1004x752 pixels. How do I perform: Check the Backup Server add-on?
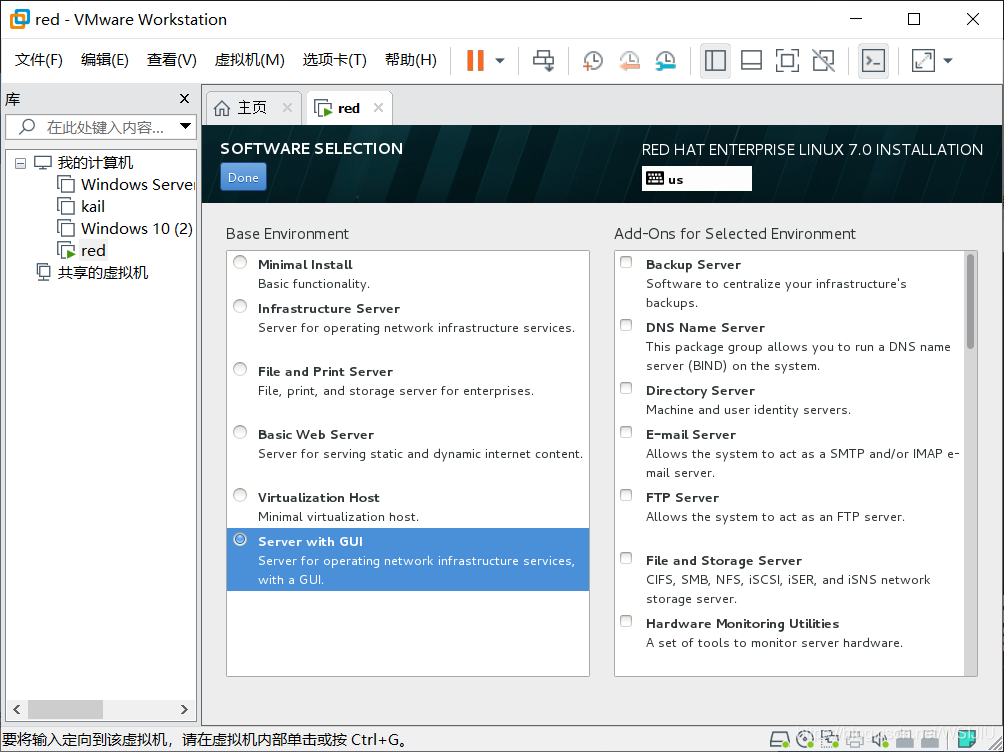tap(626, 262)
